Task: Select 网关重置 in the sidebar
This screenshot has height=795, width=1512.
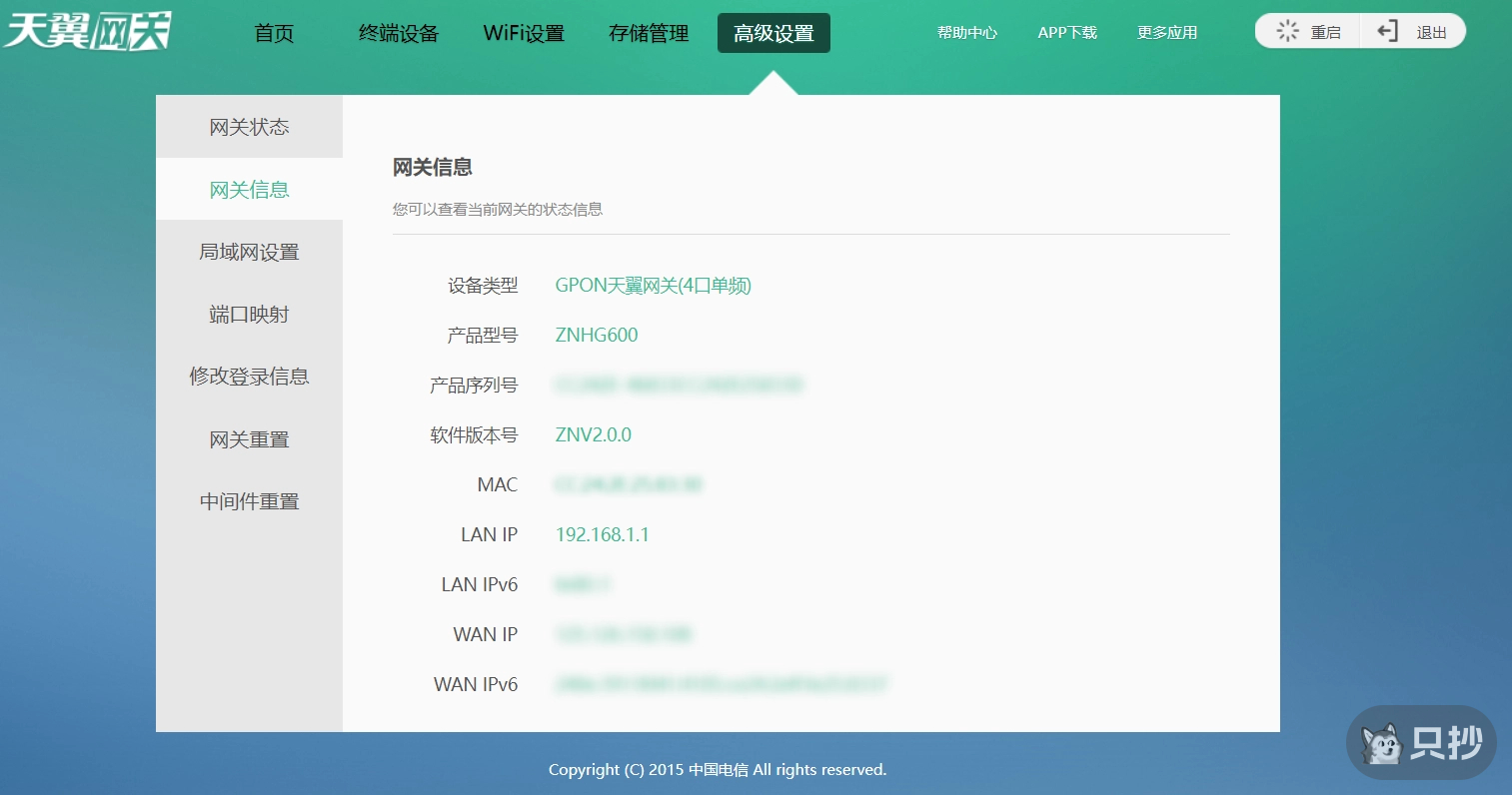Action: coord(249,439)
